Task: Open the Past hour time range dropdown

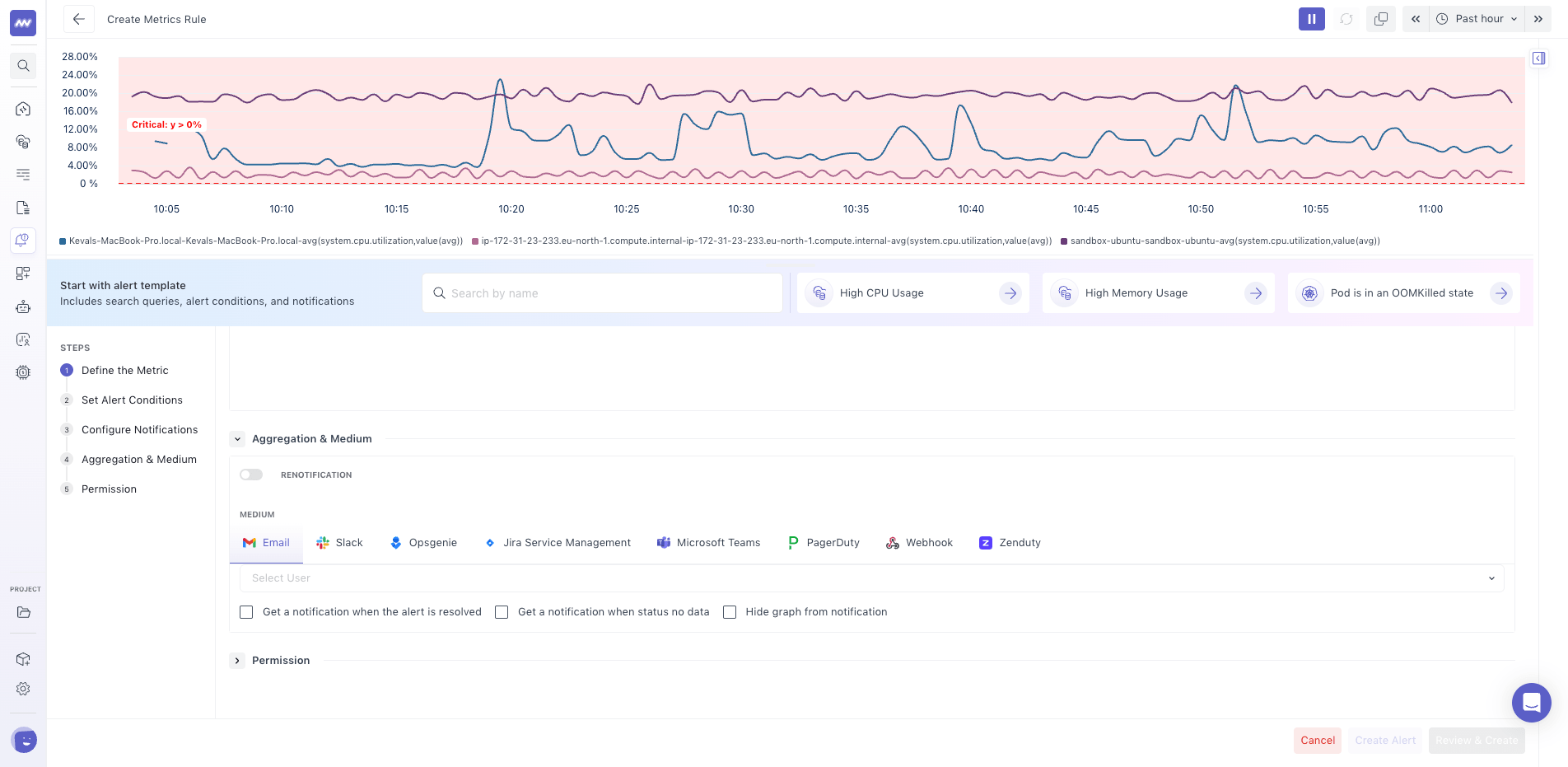Action: pyautogui.click(x=1477, y=19)
